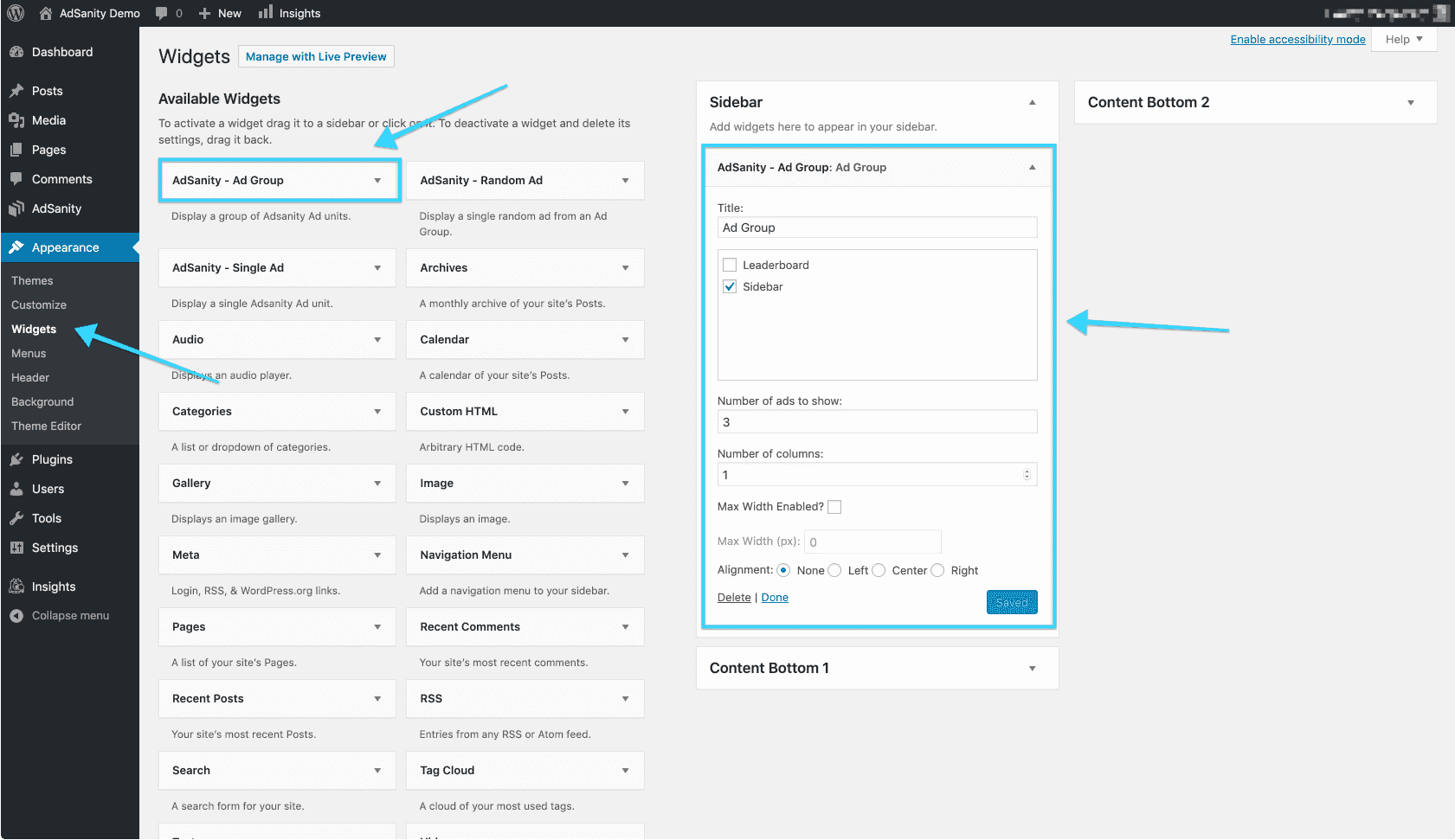Click the Max Width px input field
This screenshot has height=840, width=1455.
tap(872, 542)
